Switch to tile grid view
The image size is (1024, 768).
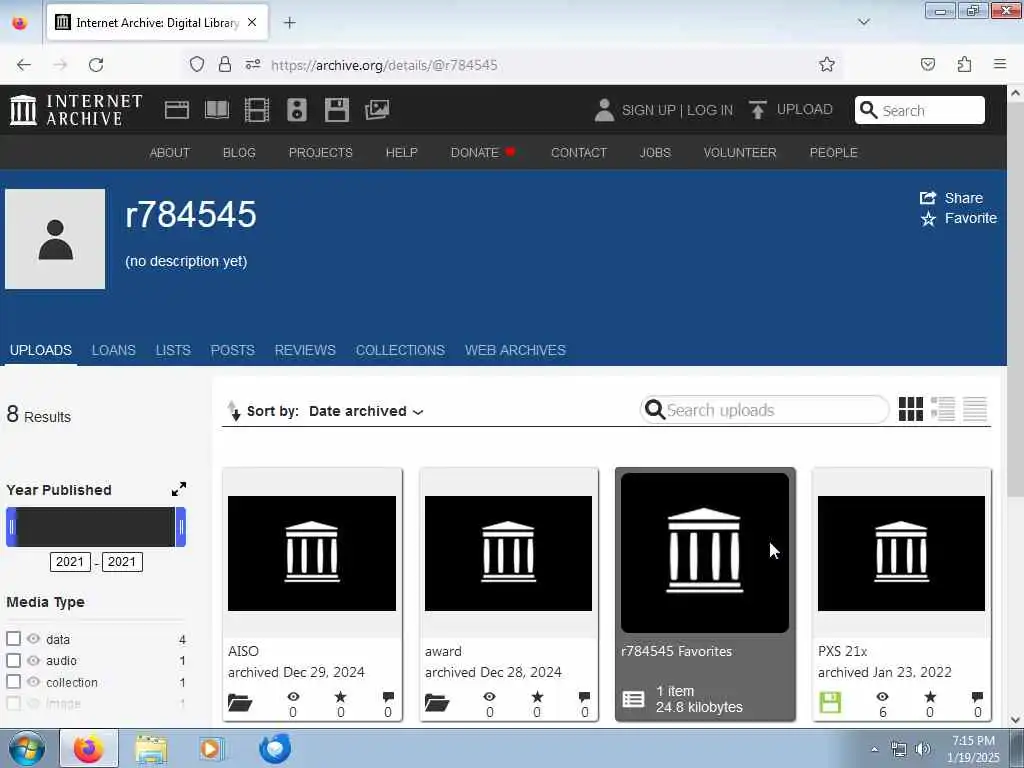point(910,409)
